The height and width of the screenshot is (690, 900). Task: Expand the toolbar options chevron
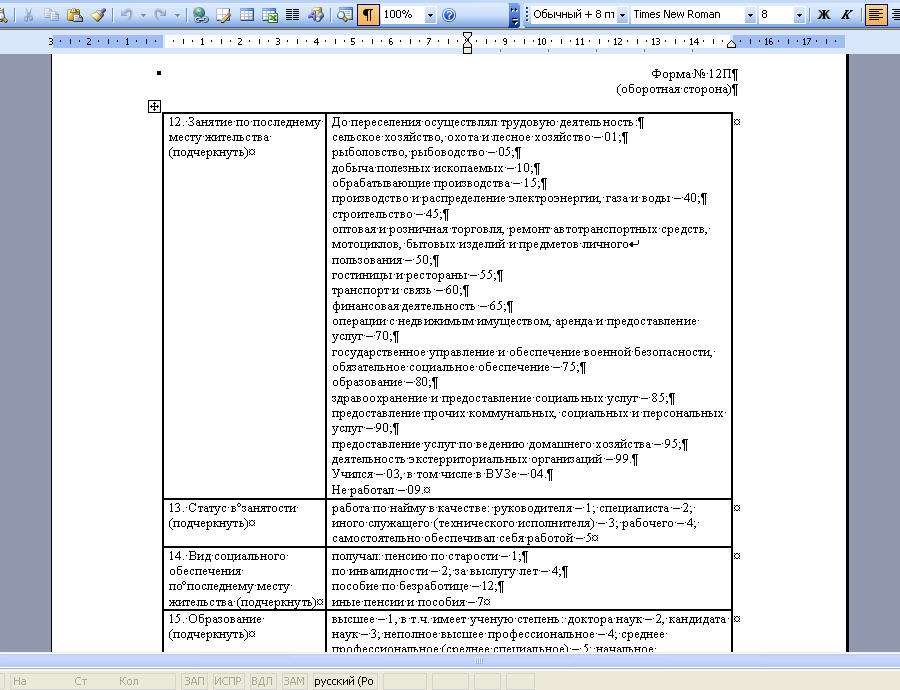[514, 15]
